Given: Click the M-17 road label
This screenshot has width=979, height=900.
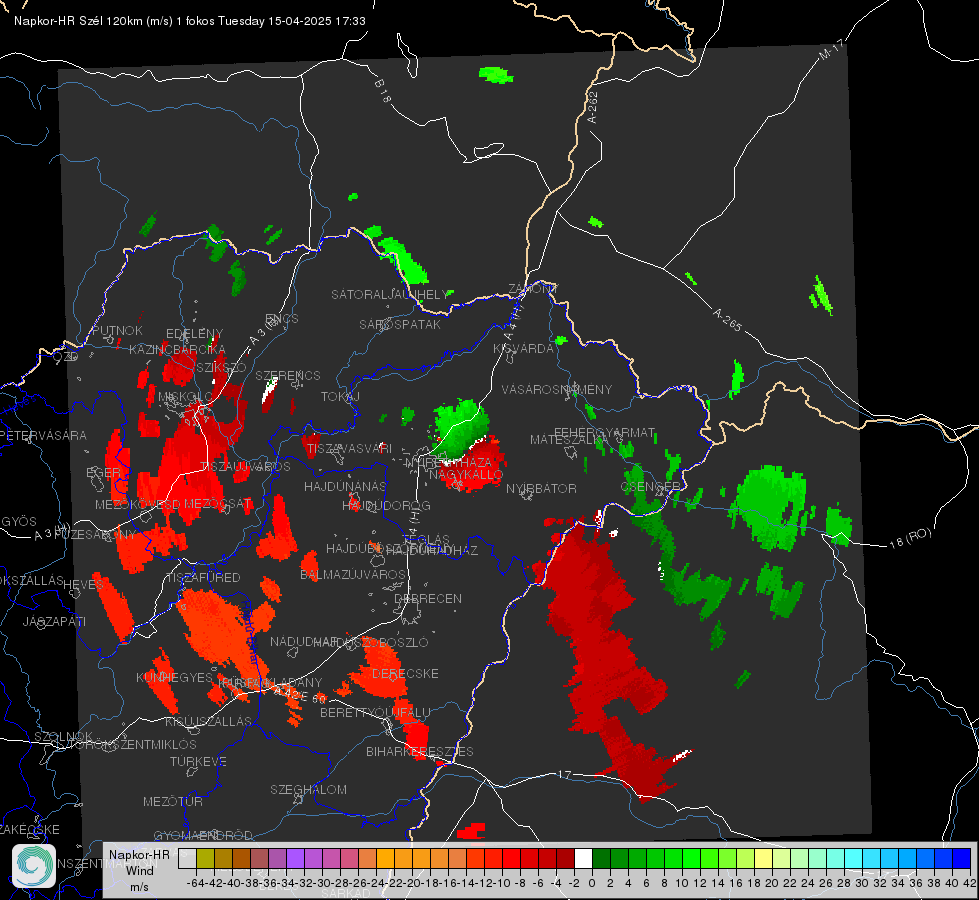Looking at the screenshot, I should 831,50.
